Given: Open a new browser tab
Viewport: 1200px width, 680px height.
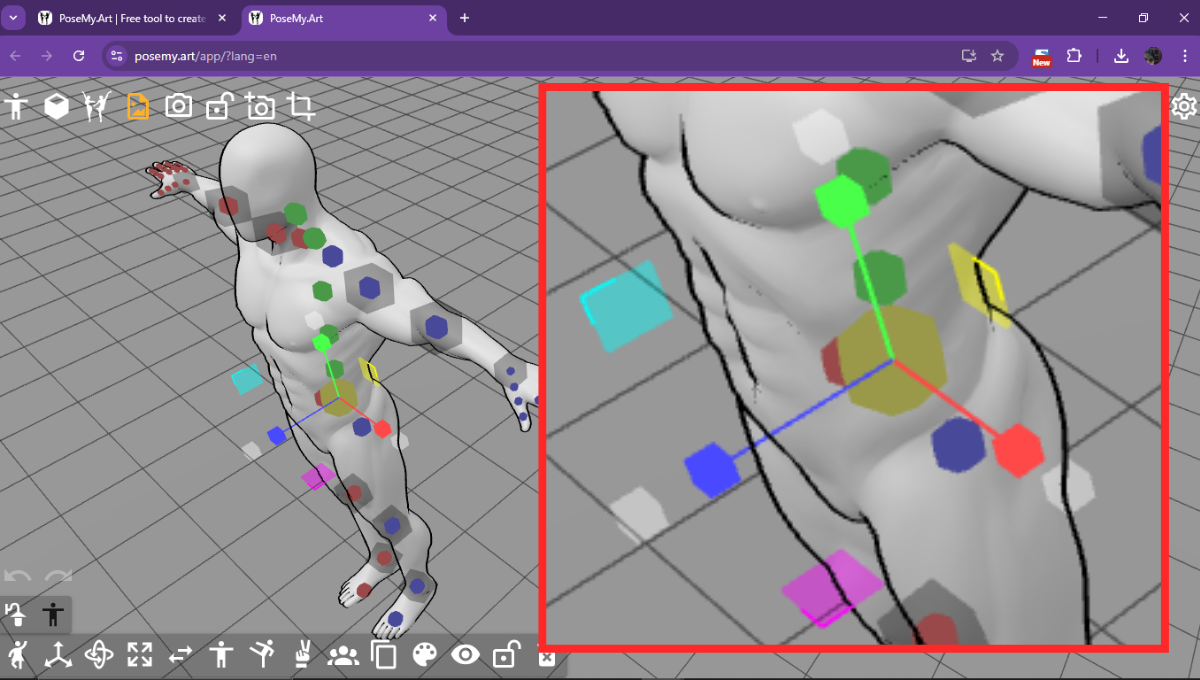Looking at the screenshot, I should tap(464, 18).
